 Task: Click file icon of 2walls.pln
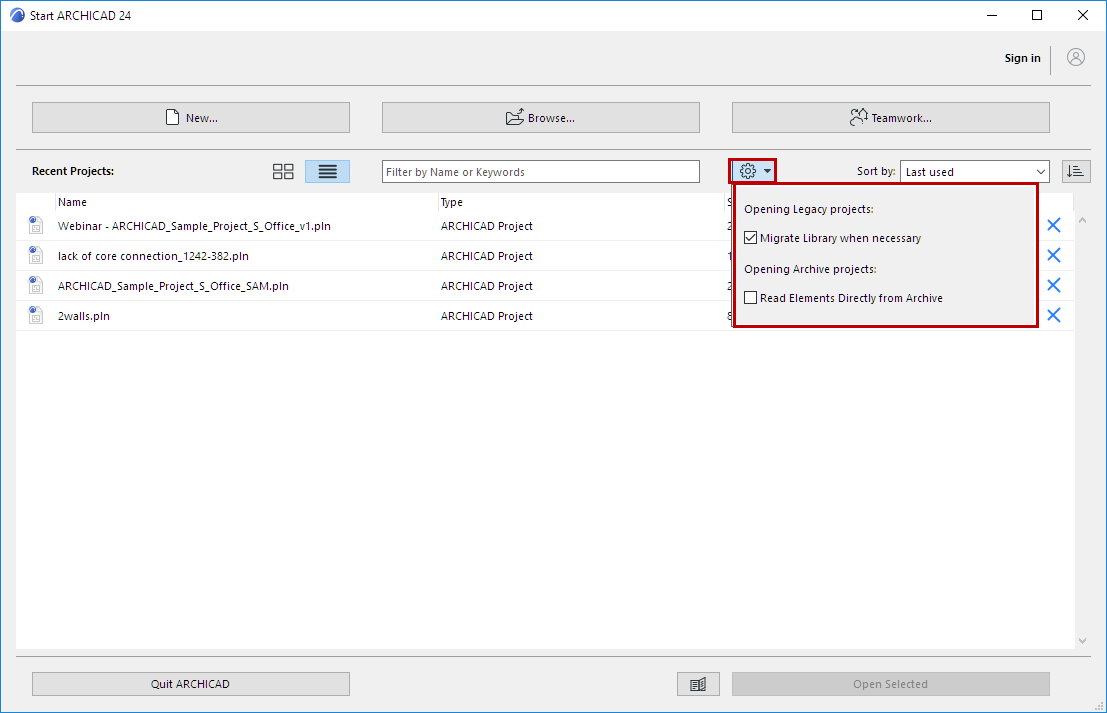pyautogui.click(x=35, y=315)
